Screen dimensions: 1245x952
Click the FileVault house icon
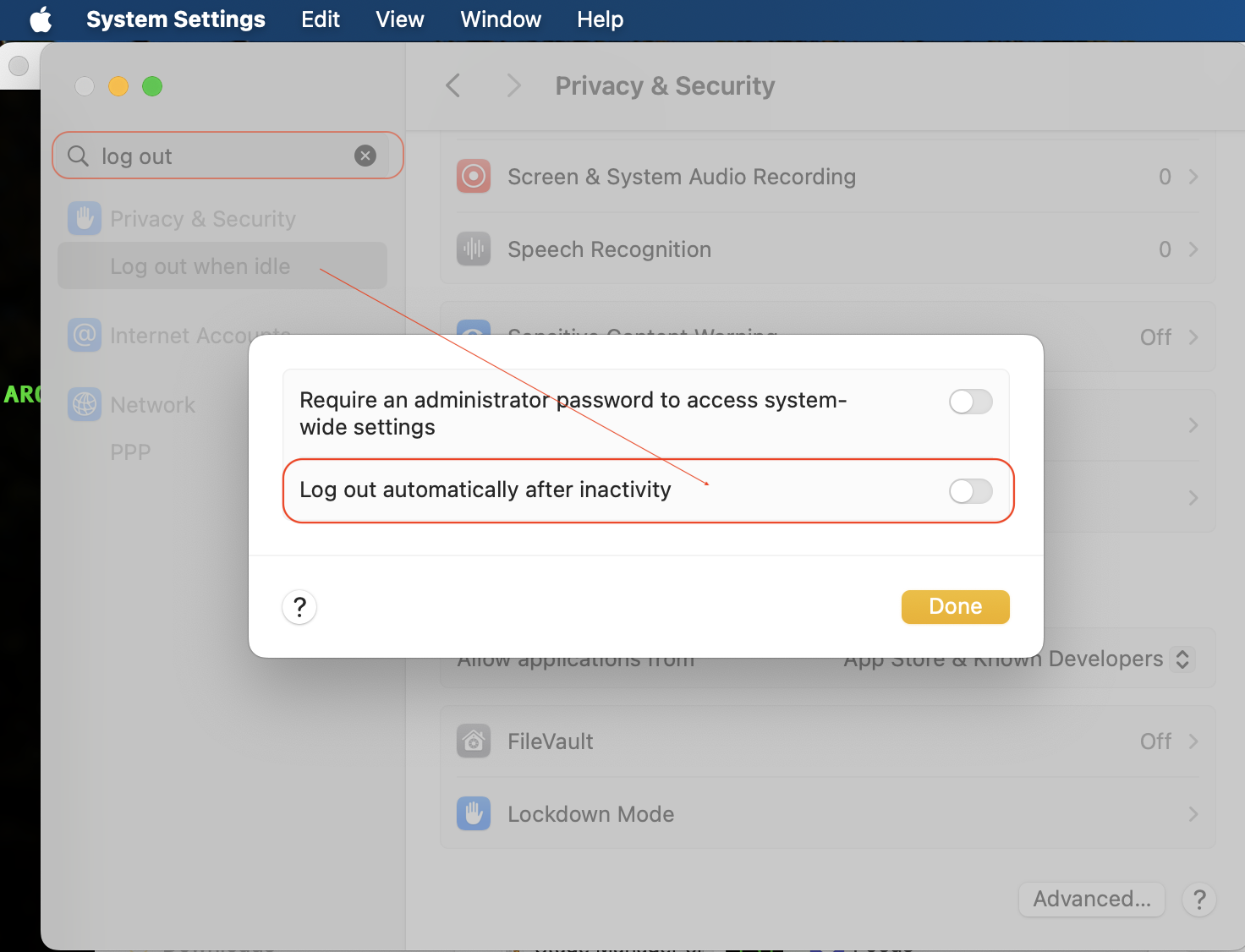point(474,741)
